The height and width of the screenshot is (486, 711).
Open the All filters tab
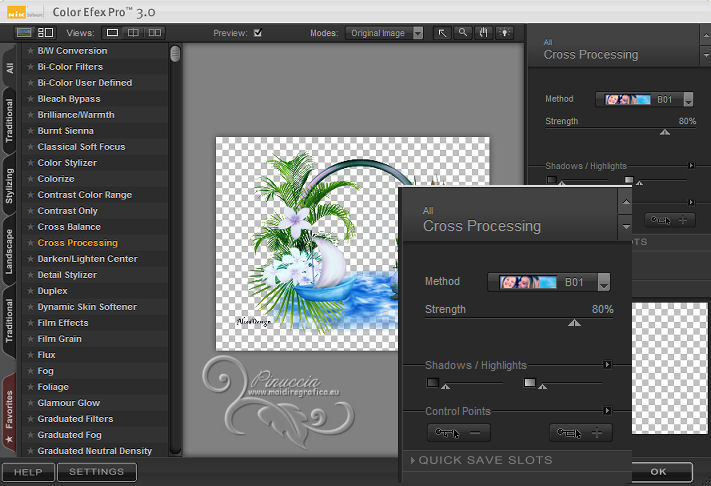point(10,68)
